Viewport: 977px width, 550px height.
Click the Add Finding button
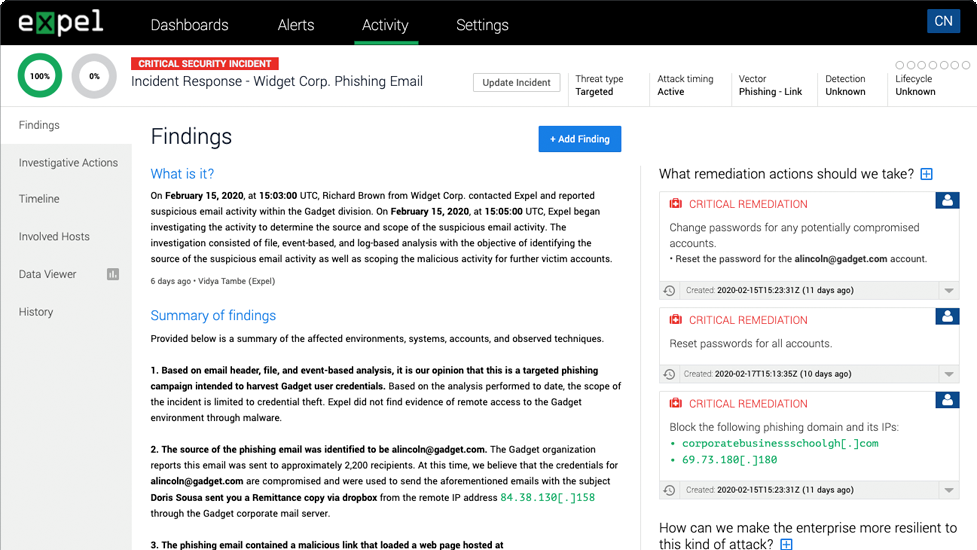click(579, 139)
